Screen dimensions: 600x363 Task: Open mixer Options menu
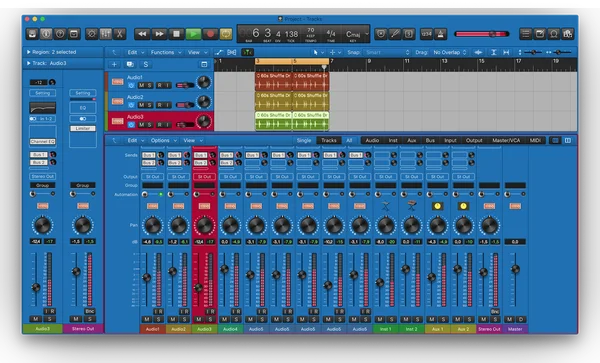[x=164, y=141]
